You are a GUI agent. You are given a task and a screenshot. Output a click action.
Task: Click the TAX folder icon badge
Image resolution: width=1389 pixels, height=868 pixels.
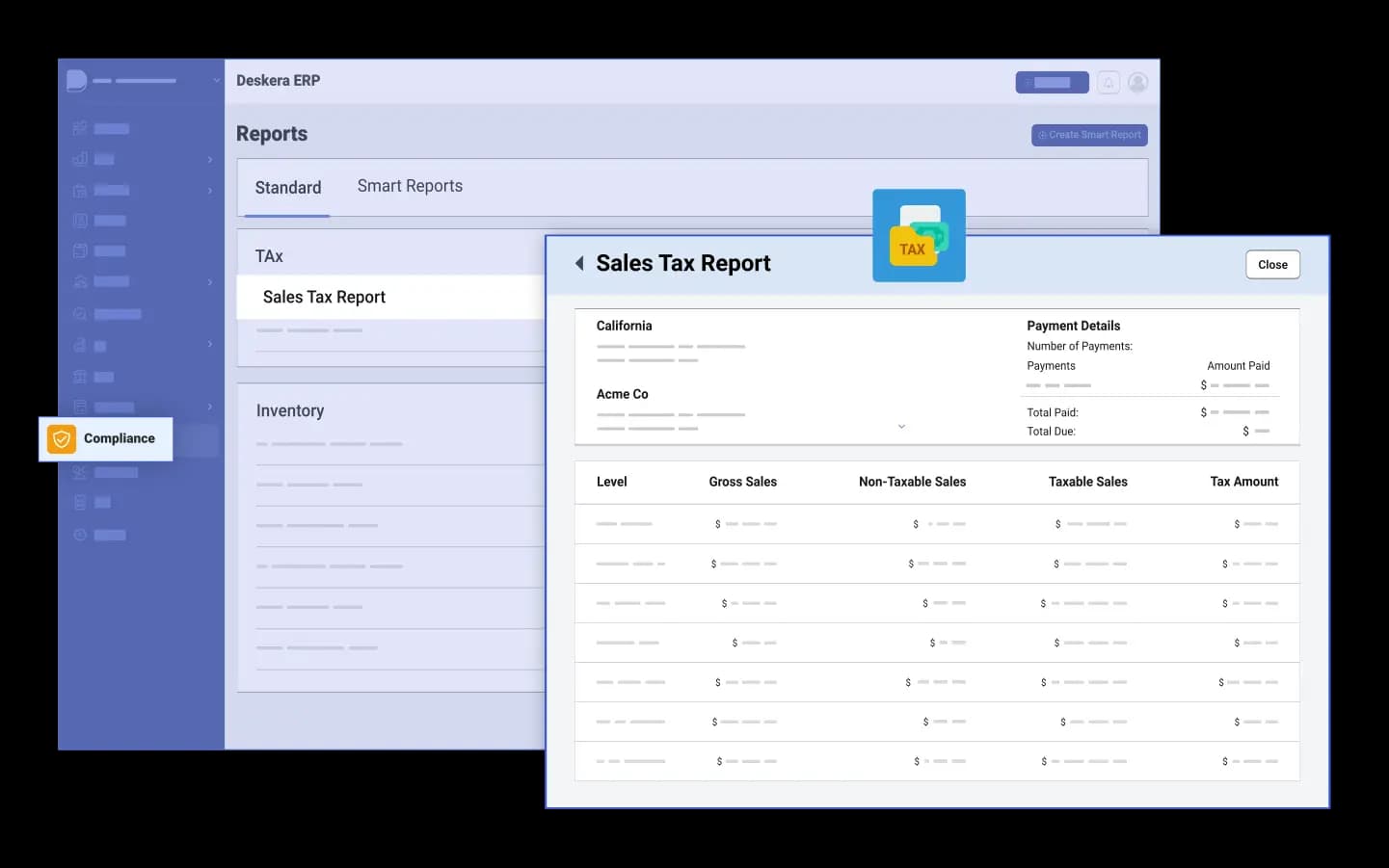tap(918, 236)
